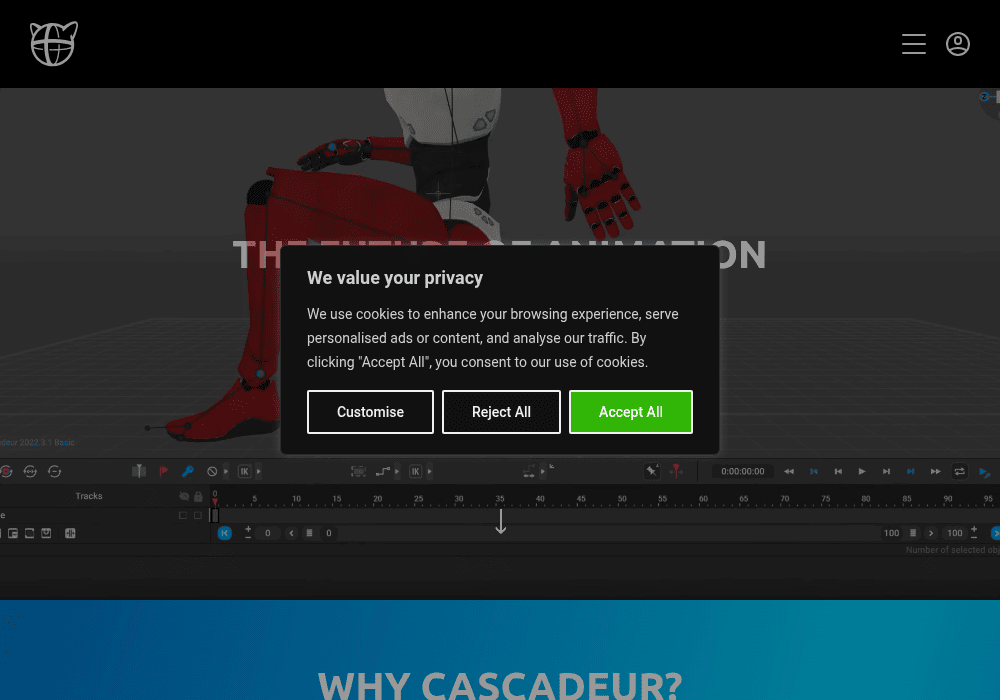Click the stepped interpolation curve icon
This screenshot has height=700, width=1000.
pos(383,472)
